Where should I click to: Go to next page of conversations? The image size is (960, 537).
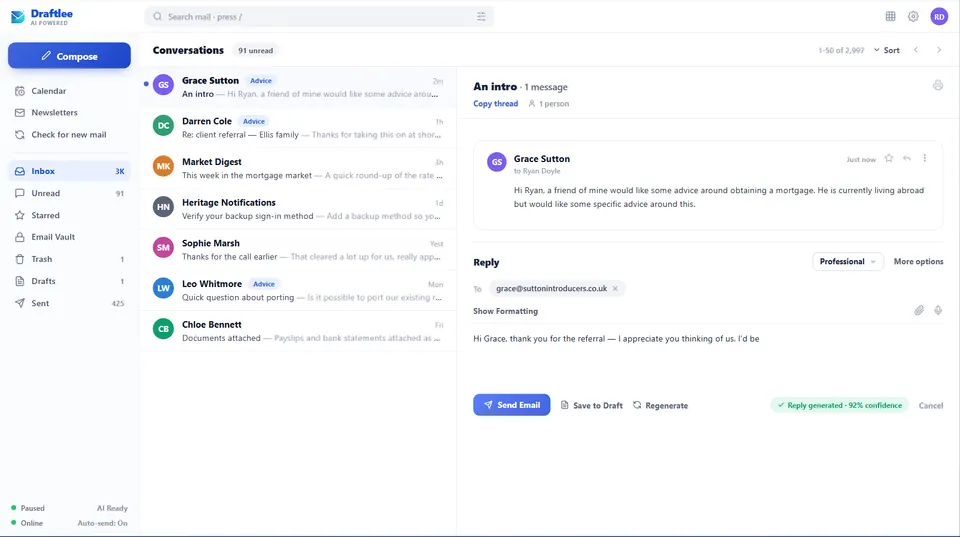coord(939,50)
